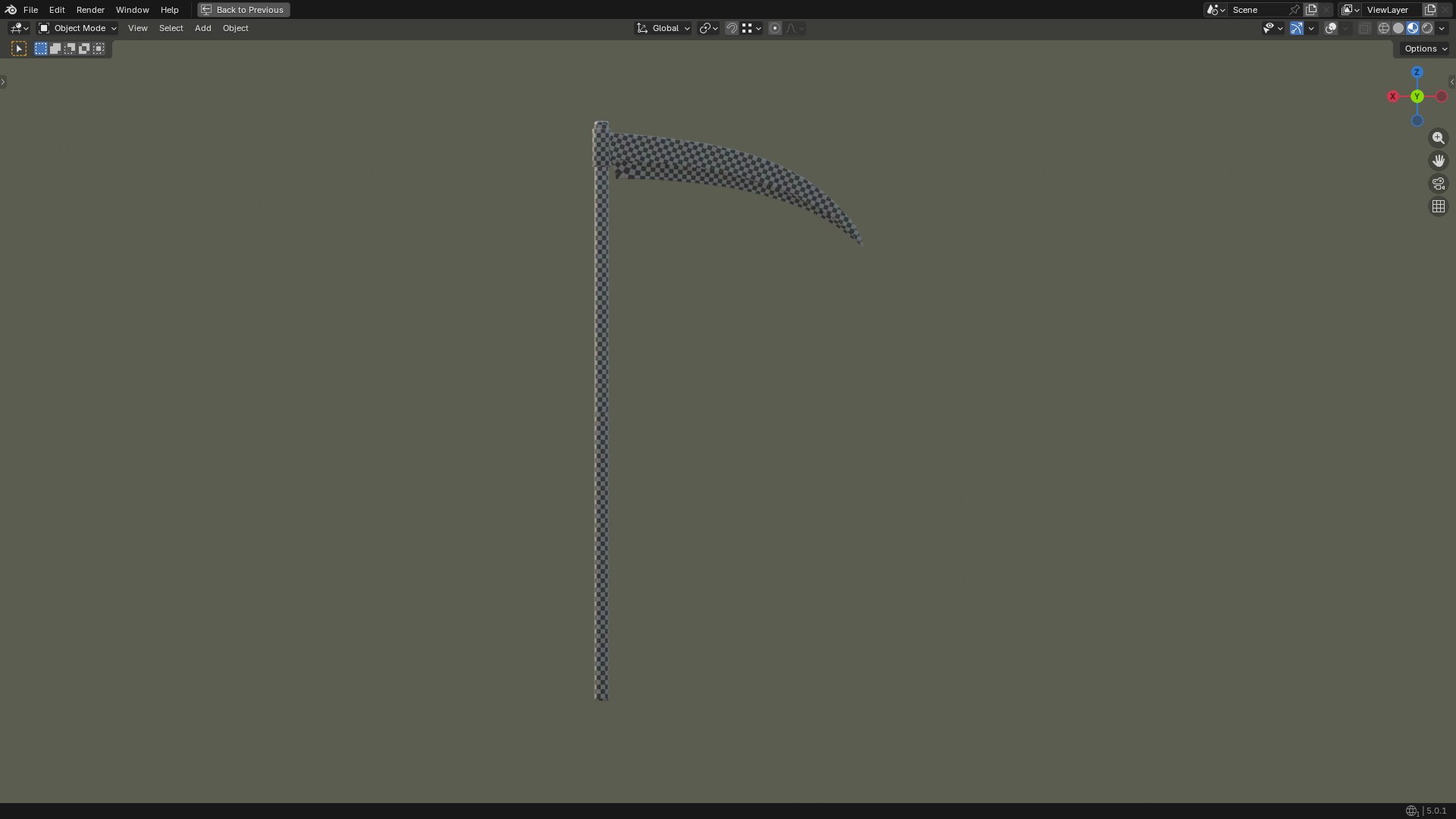Open the File menu
Viewport: 1456px width, 819px height.
coord(30,10)
